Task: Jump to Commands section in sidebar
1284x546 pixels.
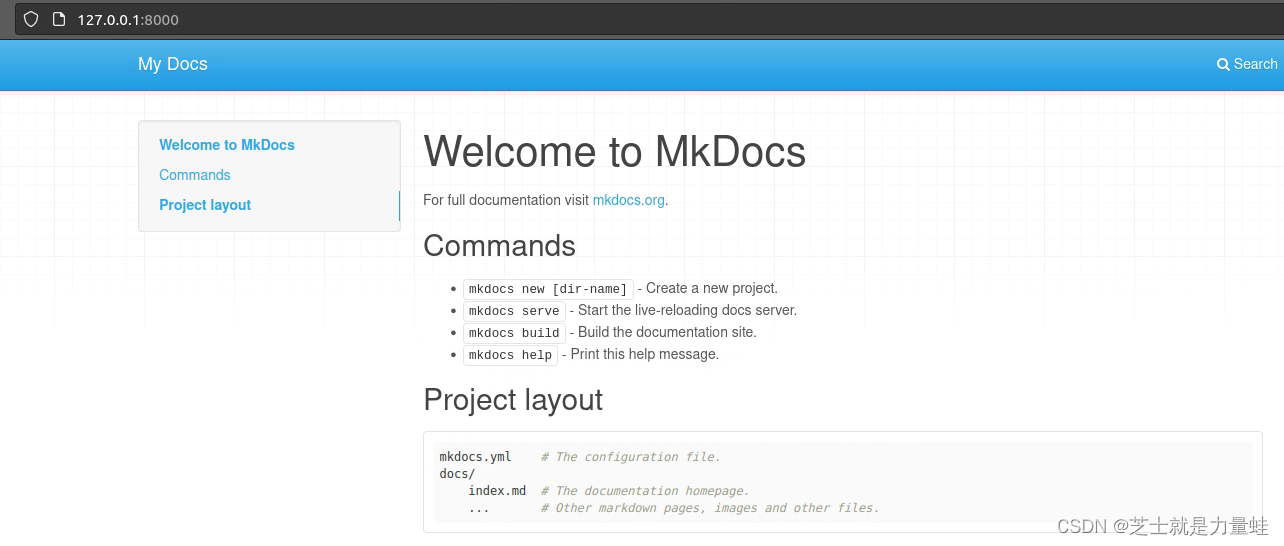Action: point(195,175)
